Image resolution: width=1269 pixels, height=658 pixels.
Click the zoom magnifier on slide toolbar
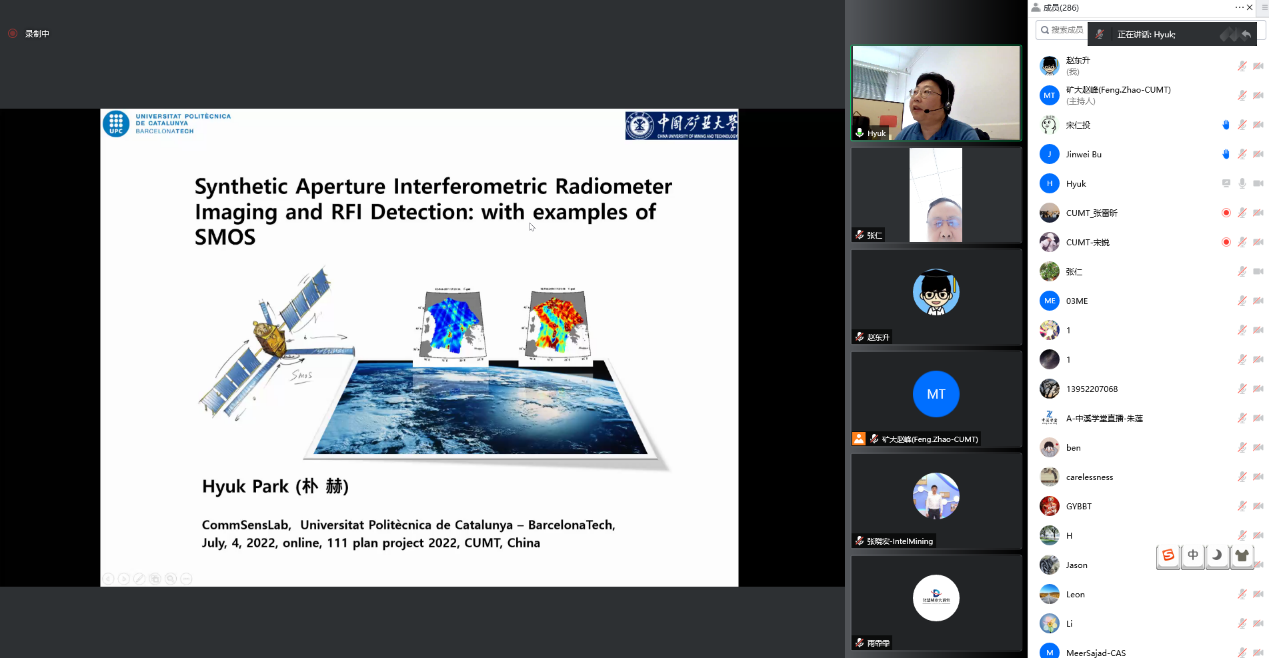pyautogui.click(x=171, y=578)
